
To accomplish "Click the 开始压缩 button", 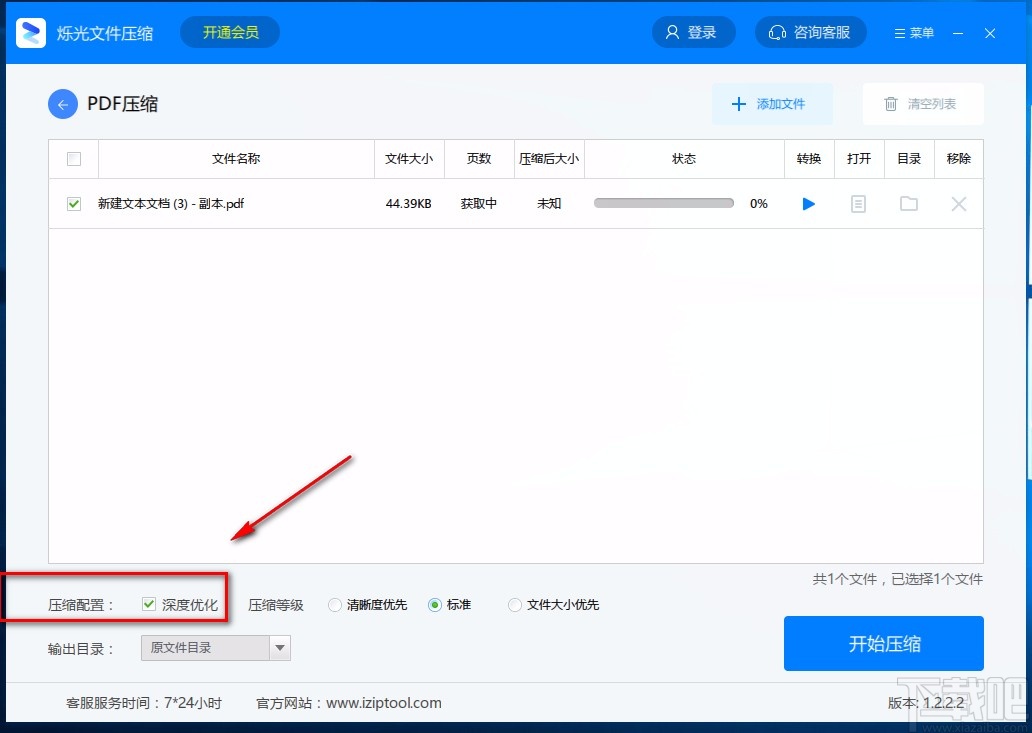I will 883,644.
